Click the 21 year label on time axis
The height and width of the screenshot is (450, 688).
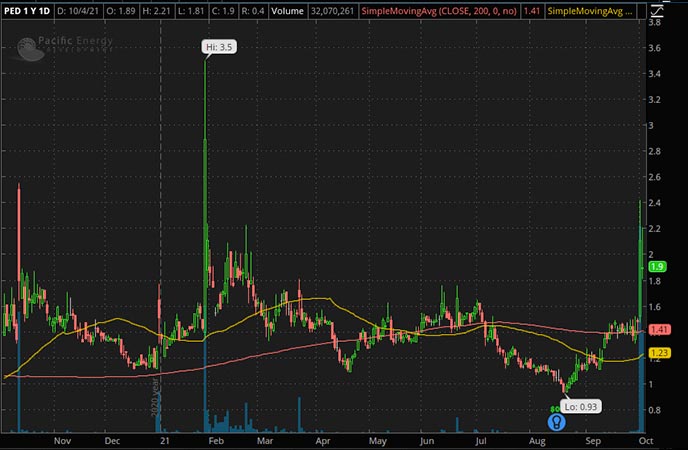point(165,441)
